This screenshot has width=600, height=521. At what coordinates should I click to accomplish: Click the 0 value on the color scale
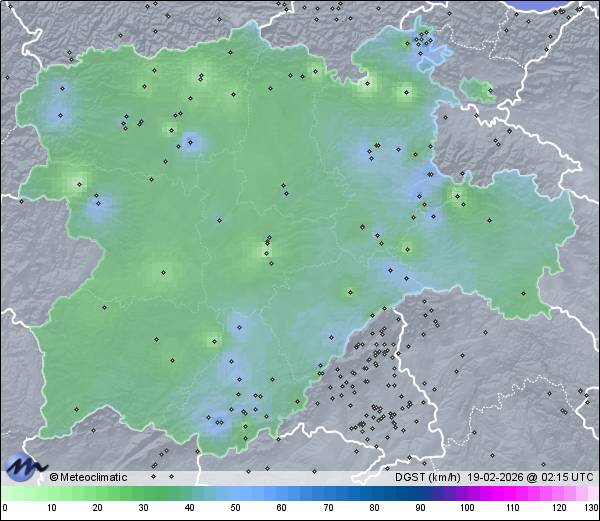4,508
